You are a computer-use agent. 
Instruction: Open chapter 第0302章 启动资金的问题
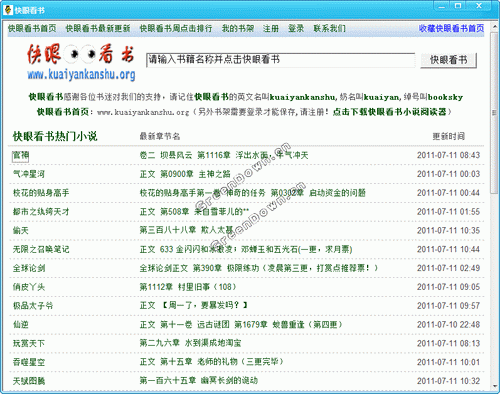pos(253,193)
